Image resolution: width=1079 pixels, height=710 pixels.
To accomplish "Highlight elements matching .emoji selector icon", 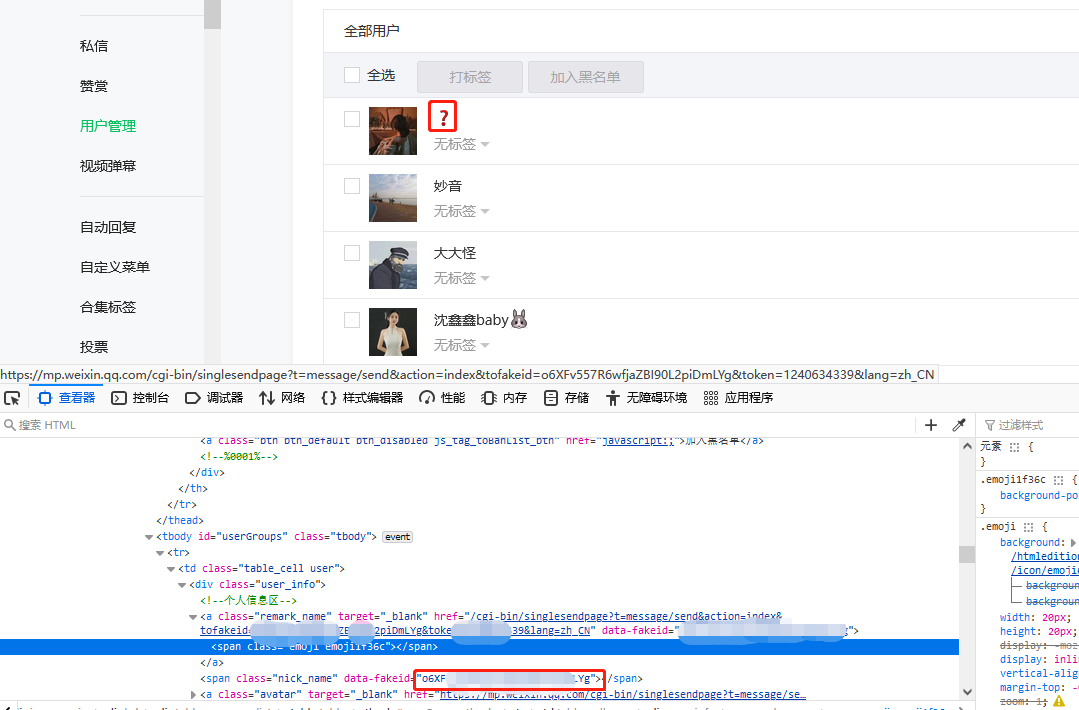I will [x=1028, y=526].
